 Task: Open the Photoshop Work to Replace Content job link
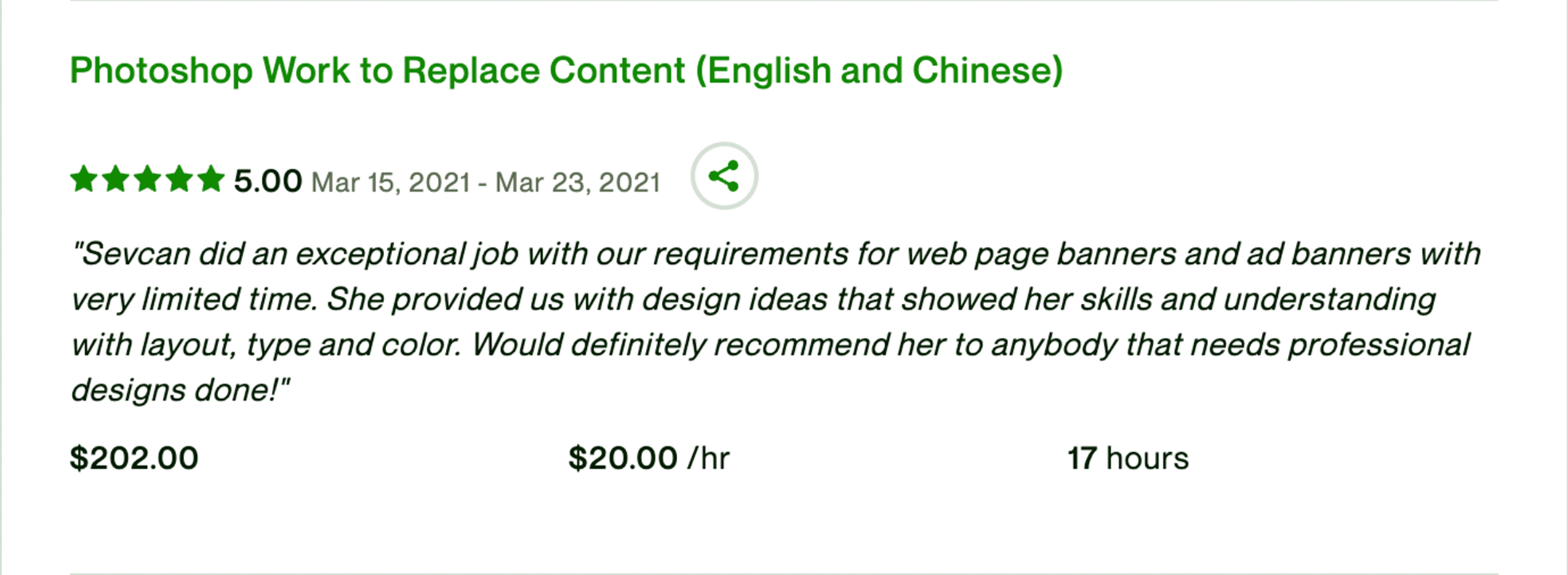pyautogui.click(x=378, y=71)
